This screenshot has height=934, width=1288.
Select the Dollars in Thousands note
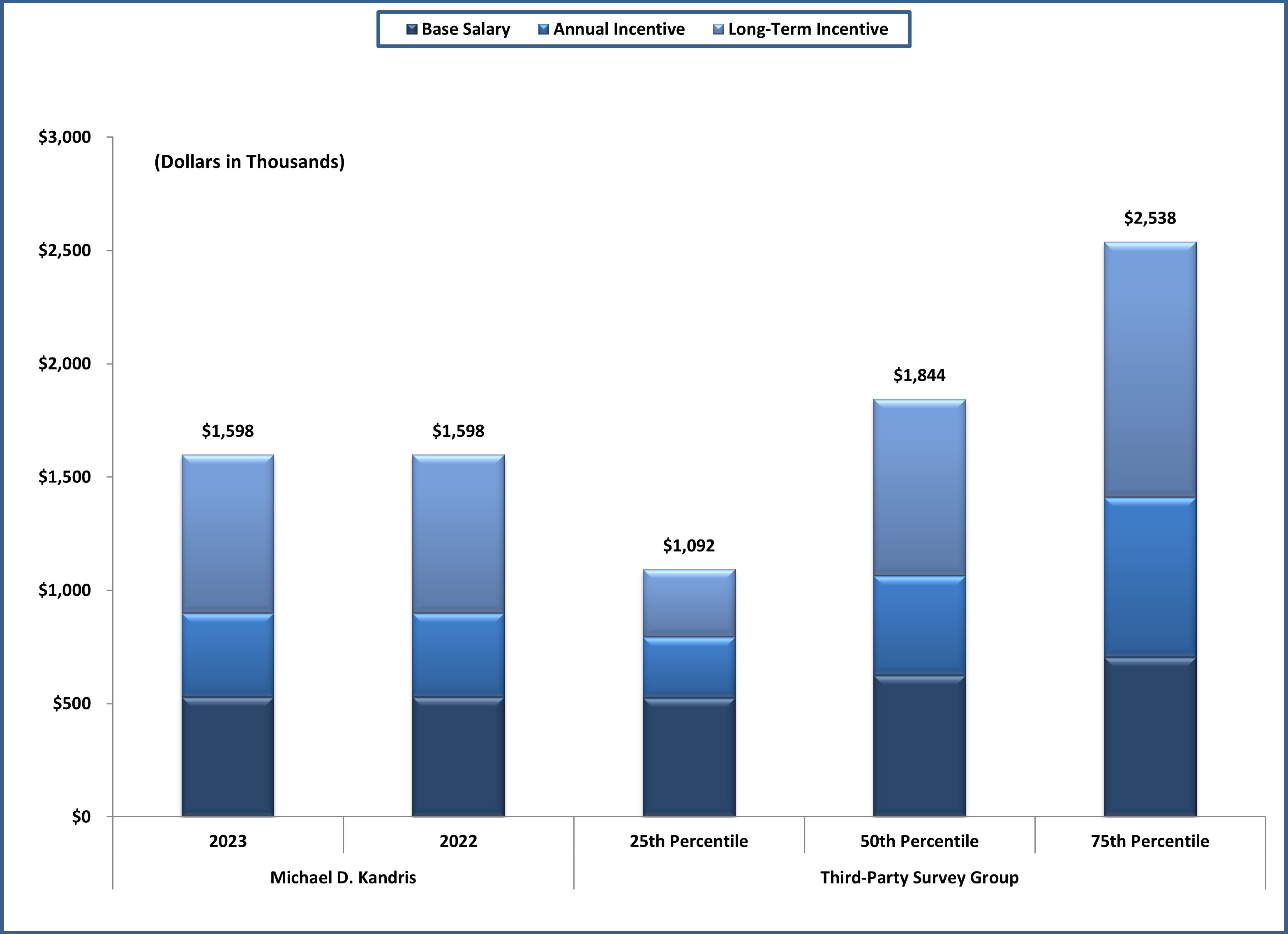point(249,162)
